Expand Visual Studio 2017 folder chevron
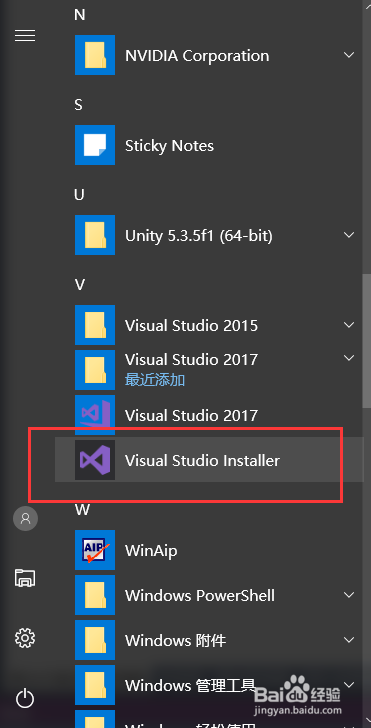The image size is (371, 728). click(349, 358)
